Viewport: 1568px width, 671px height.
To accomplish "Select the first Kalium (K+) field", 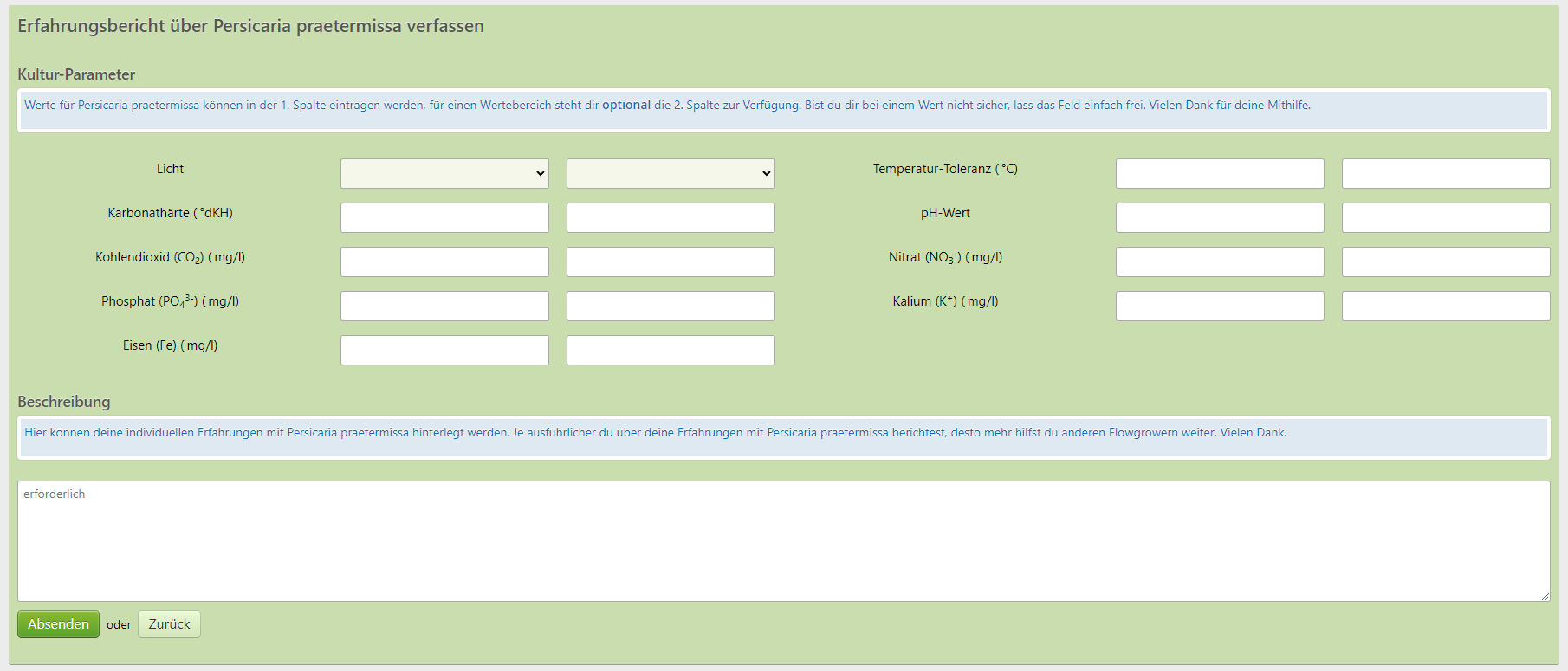I will pyautogui.click(x=1220, y=306).
